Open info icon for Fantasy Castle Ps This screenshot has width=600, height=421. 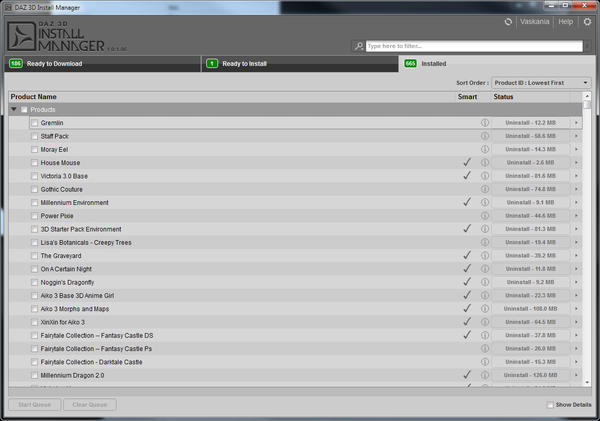485,348
